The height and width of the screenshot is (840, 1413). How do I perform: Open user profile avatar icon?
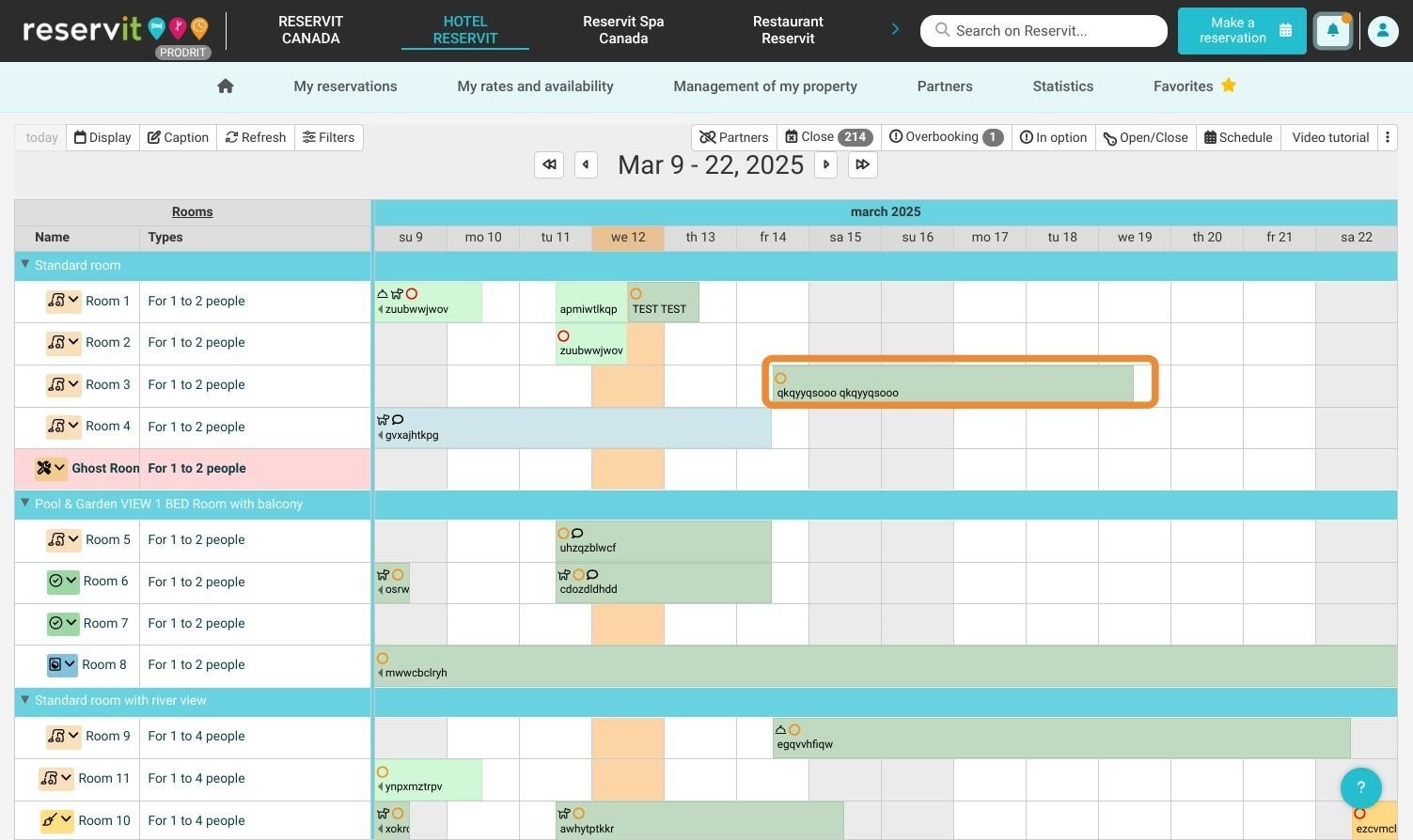tap(1382, 31)
